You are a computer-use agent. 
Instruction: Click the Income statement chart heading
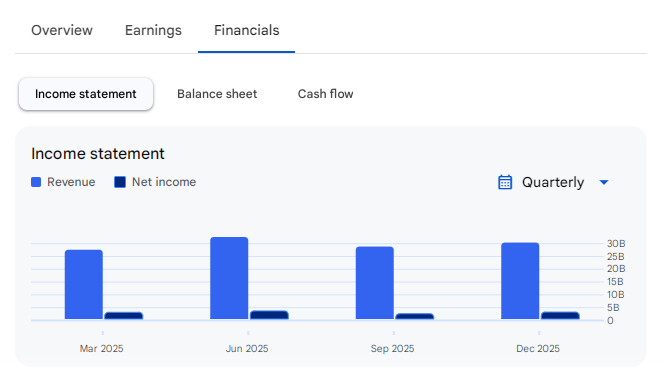pyautogui.click(x=98, y=154)
